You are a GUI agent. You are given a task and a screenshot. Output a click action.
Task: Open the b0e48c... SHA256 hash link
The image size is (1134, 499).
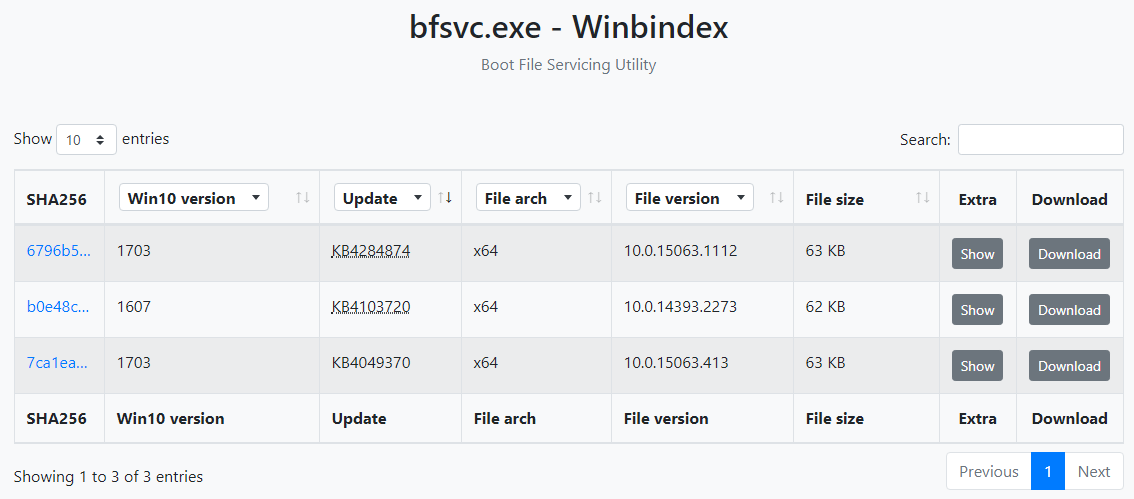59,307
